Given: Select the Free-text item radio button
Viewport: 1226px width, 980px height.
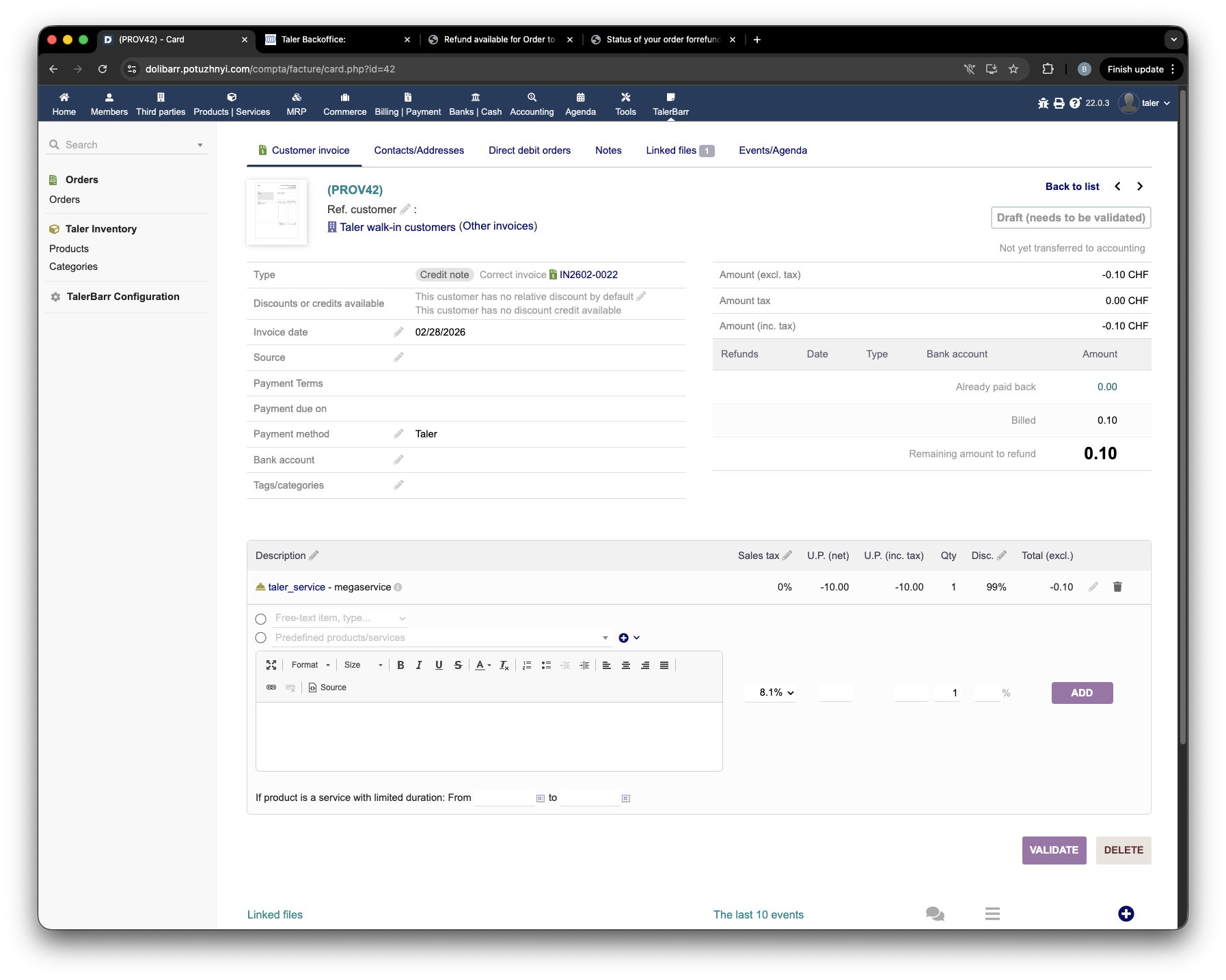Looking at the screenshot, I should pos(260,619).
